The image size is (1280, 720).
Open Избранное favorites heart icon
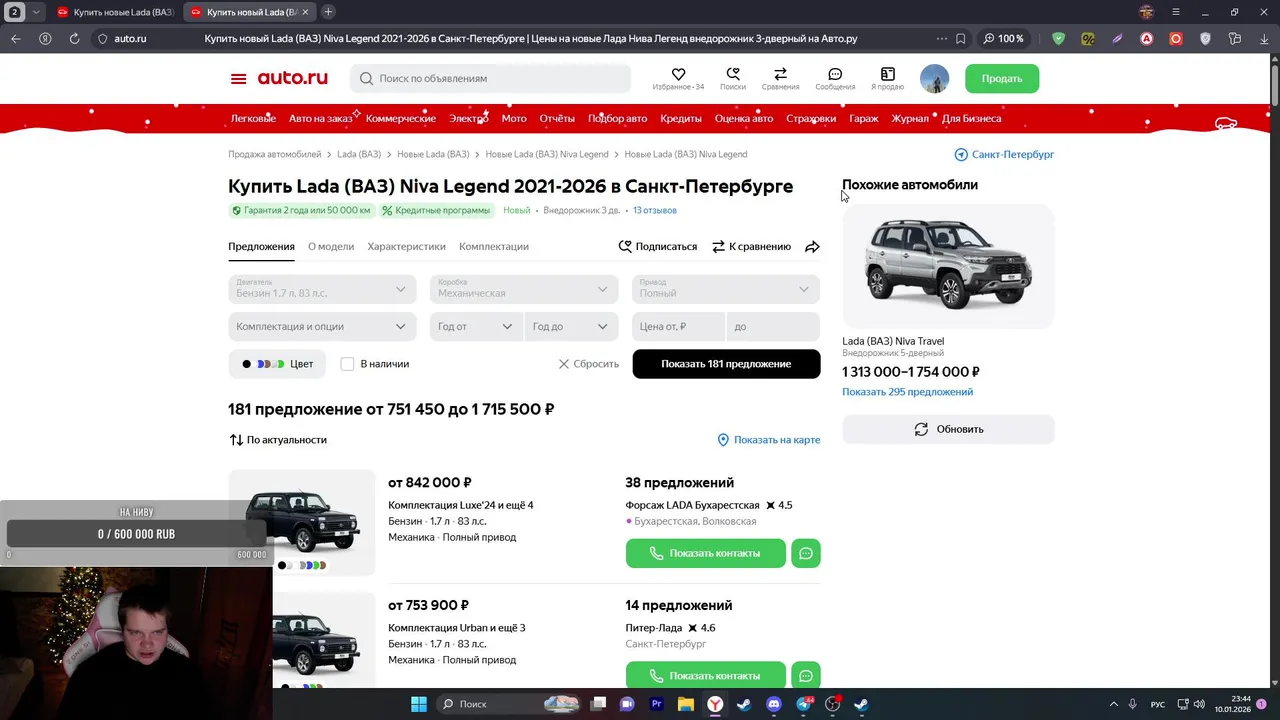coord(678,75)
